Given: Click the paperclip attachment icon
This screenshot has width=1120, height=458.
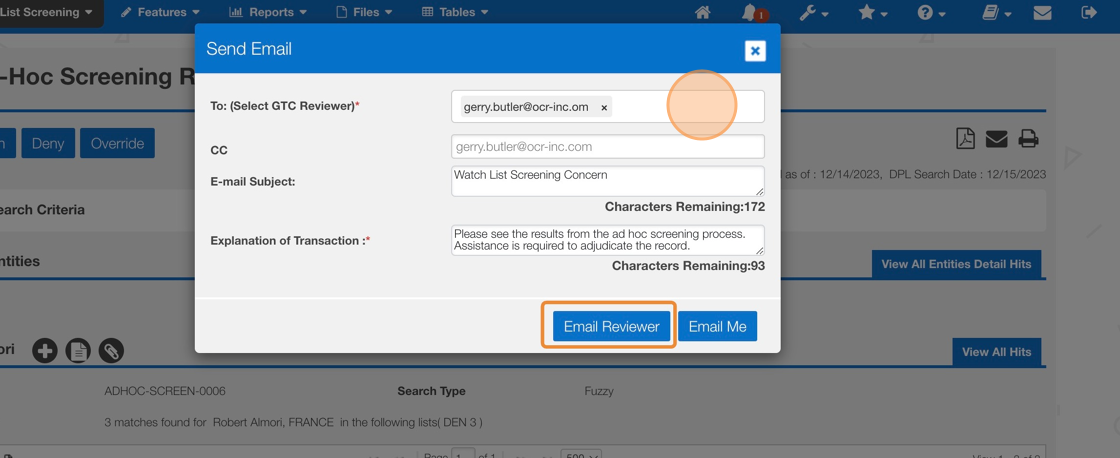Looking at the screenshot, I should (x=111, y=350).
